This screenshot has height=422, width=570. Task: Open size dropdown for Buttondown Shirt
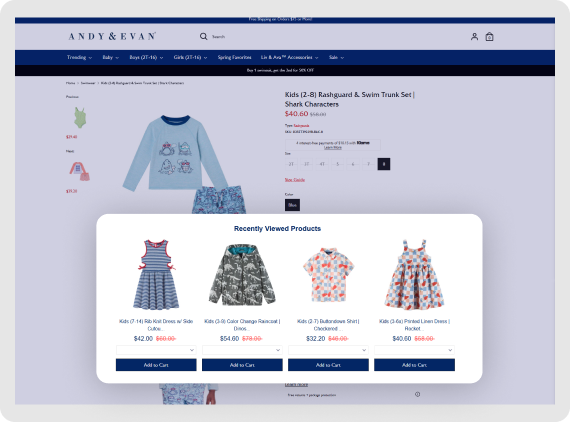[x=328, y=350]
